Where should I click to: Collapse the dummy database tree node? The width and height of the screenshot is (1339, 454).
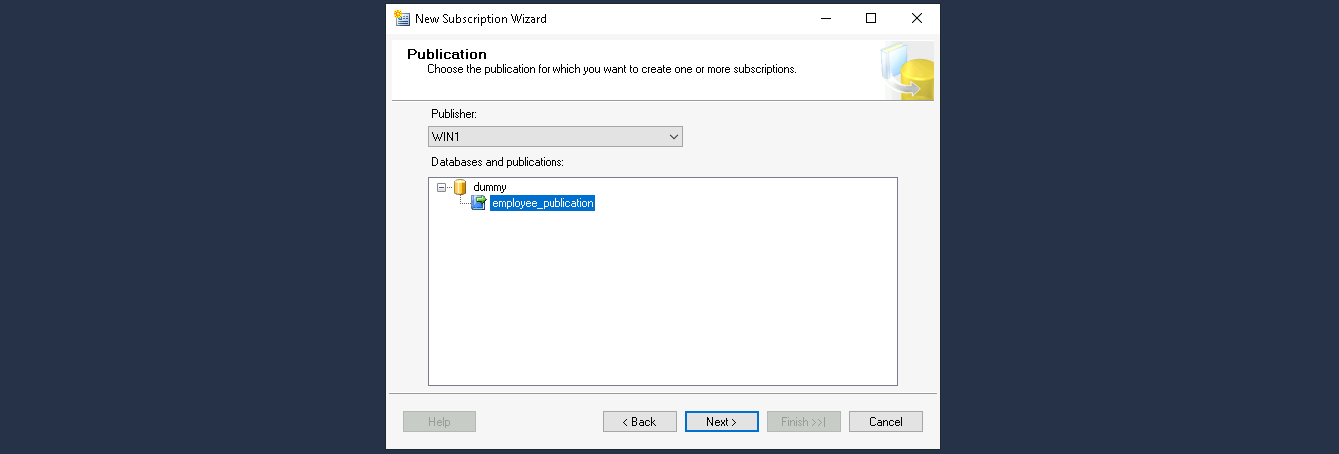click(441, 187)
